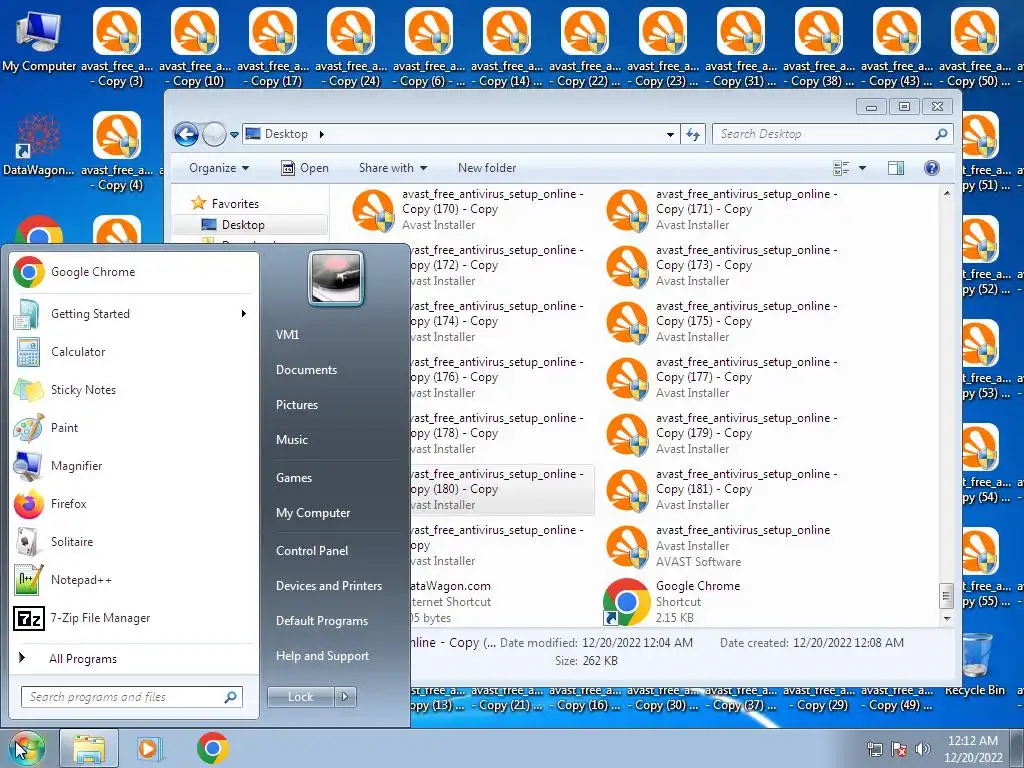Click the Lock button
1024x768 pixels.
point(300,697)
